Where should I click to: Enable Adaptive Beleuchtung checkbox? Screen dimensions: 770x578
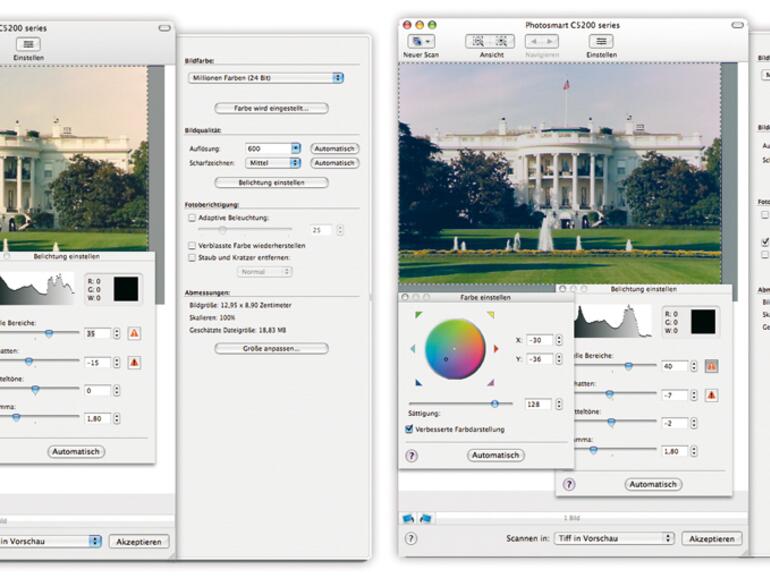click(192, 217)
